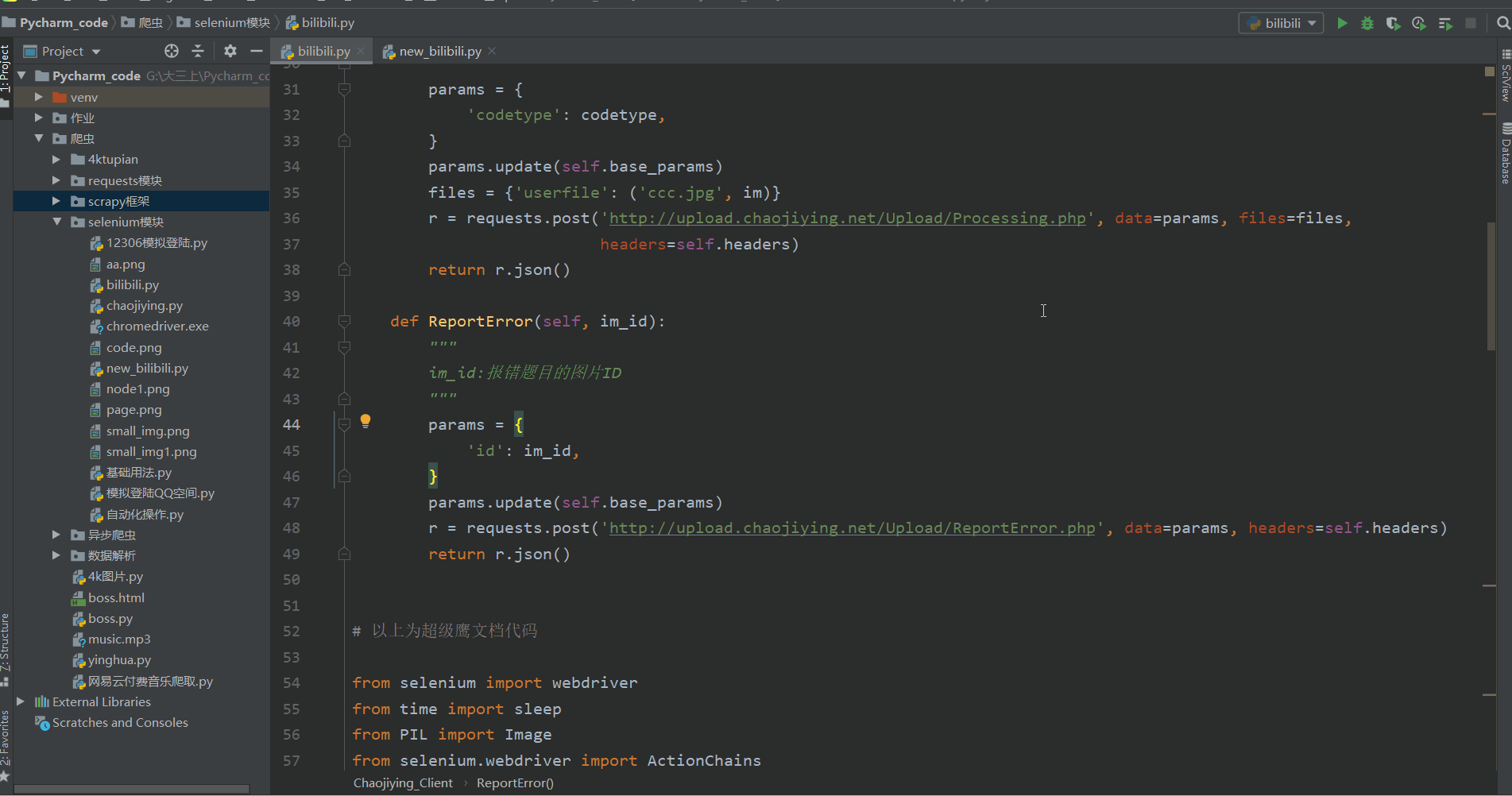This screenshot has width=1512, height=796.
Task: Click the concurrency diagram run icon
Action: click(1445, 23)
